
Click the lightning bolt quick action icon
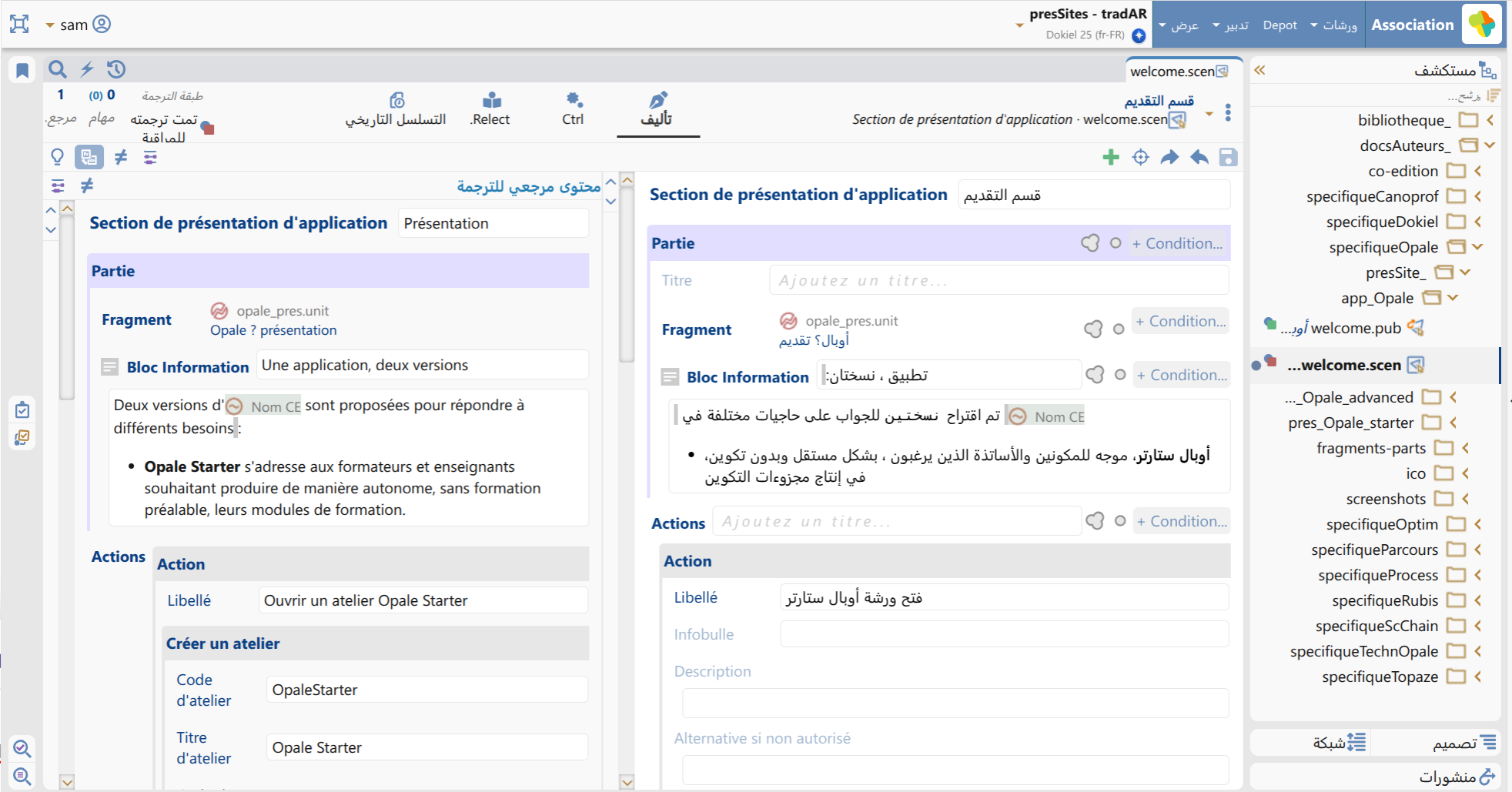(x=87, y=69)
